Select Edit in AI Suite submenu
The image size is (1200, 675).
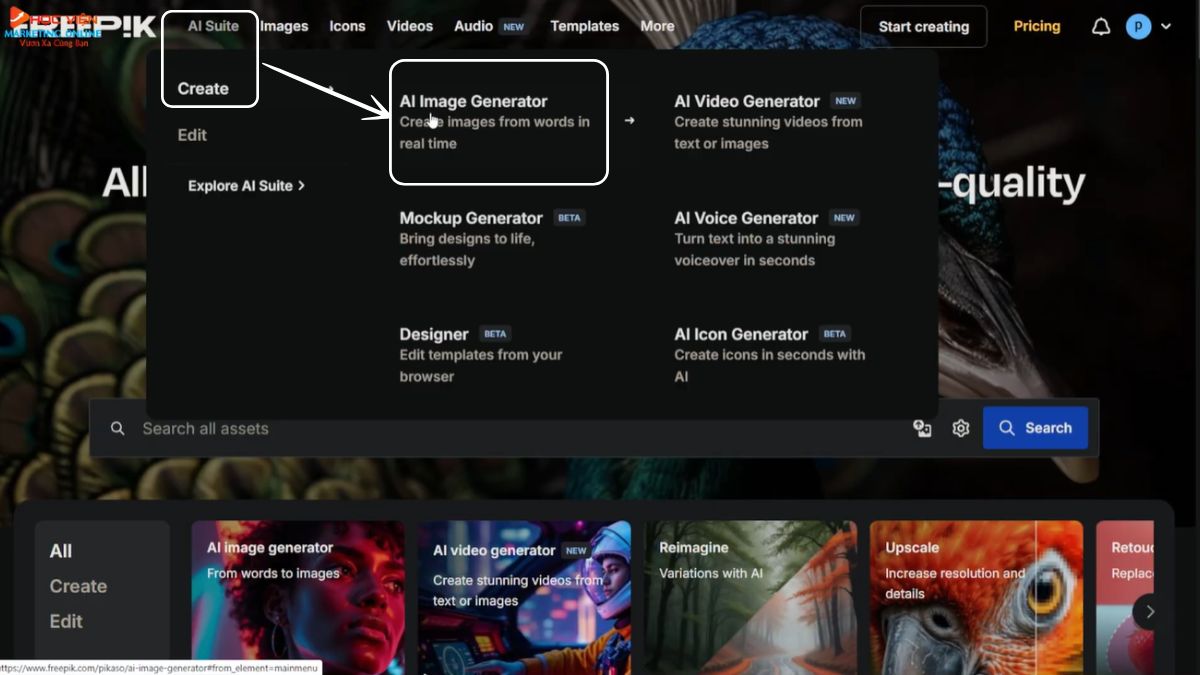point(192,135)
